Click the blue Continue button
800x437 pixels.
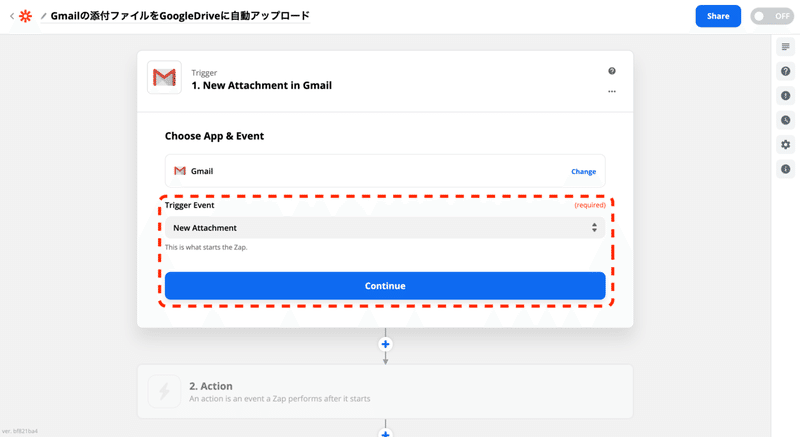coord(385,286)
